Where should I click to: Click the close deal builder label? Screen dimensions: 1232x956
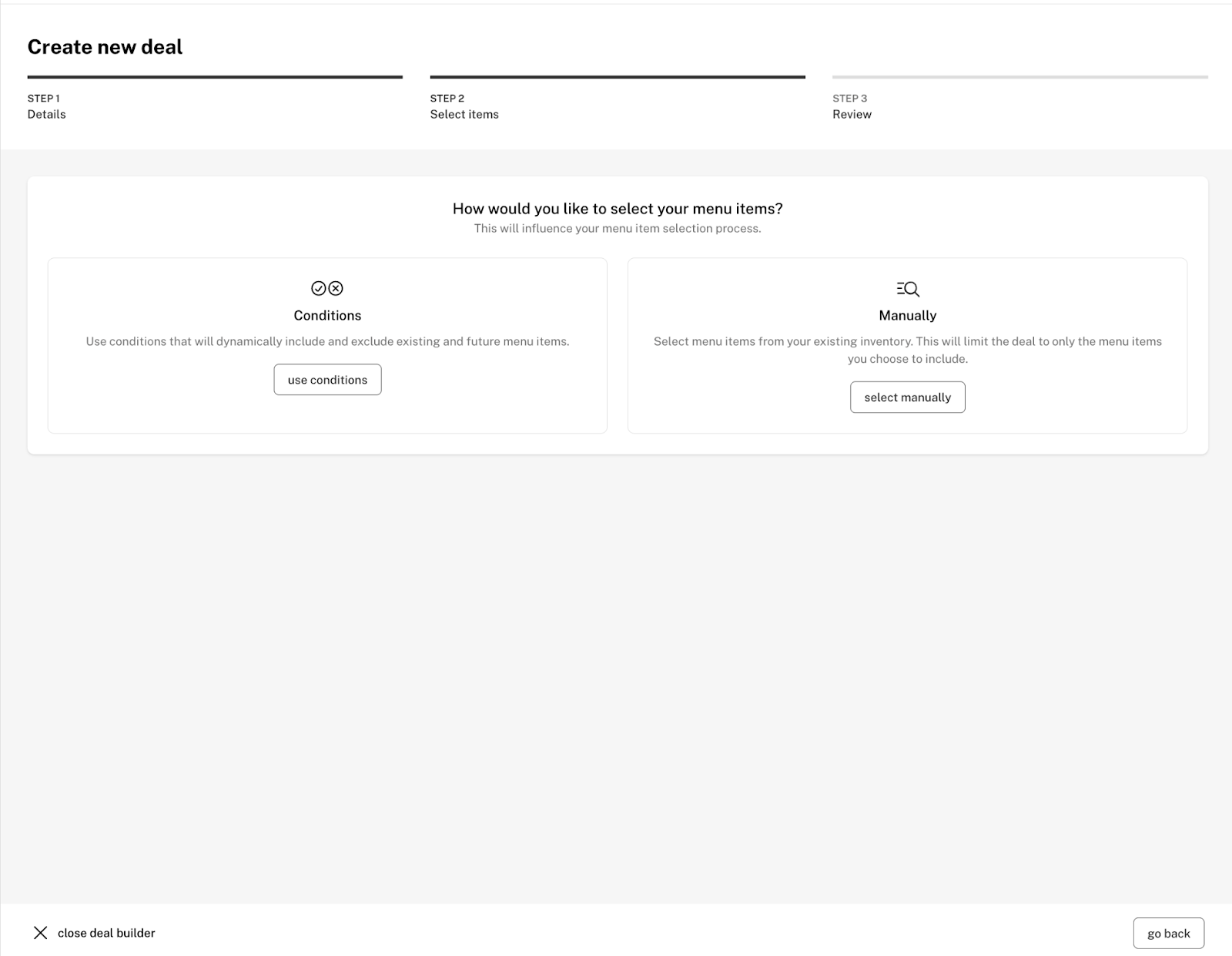point(106,933)
